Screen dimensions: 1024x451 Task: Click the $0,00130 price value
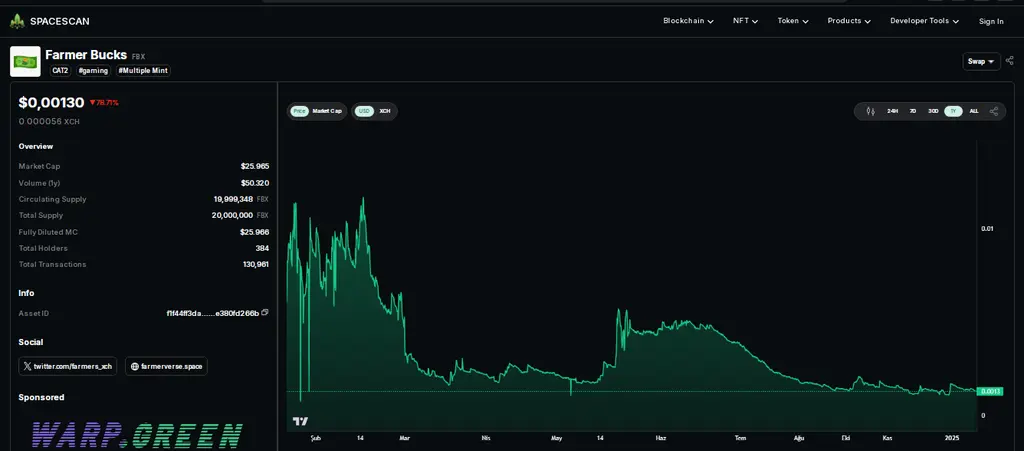[52, 102]
